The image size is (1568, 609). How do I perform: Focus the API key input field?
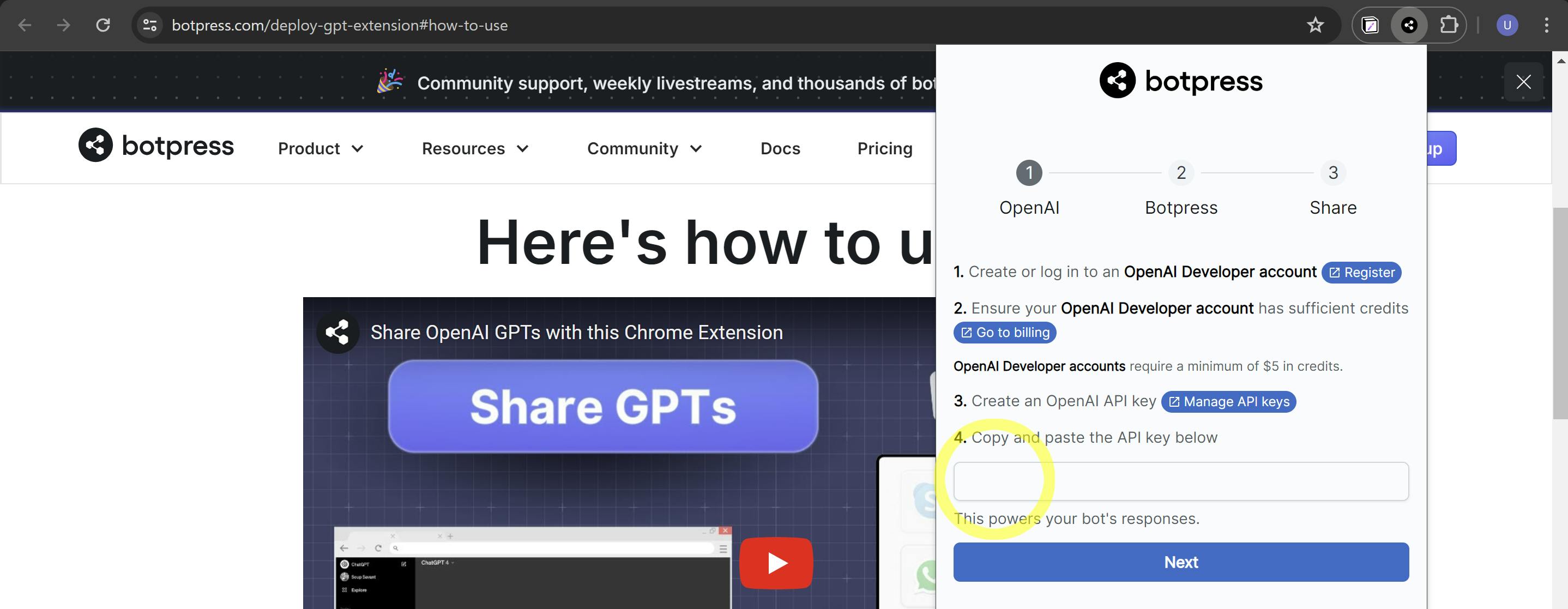(1180, 482)
